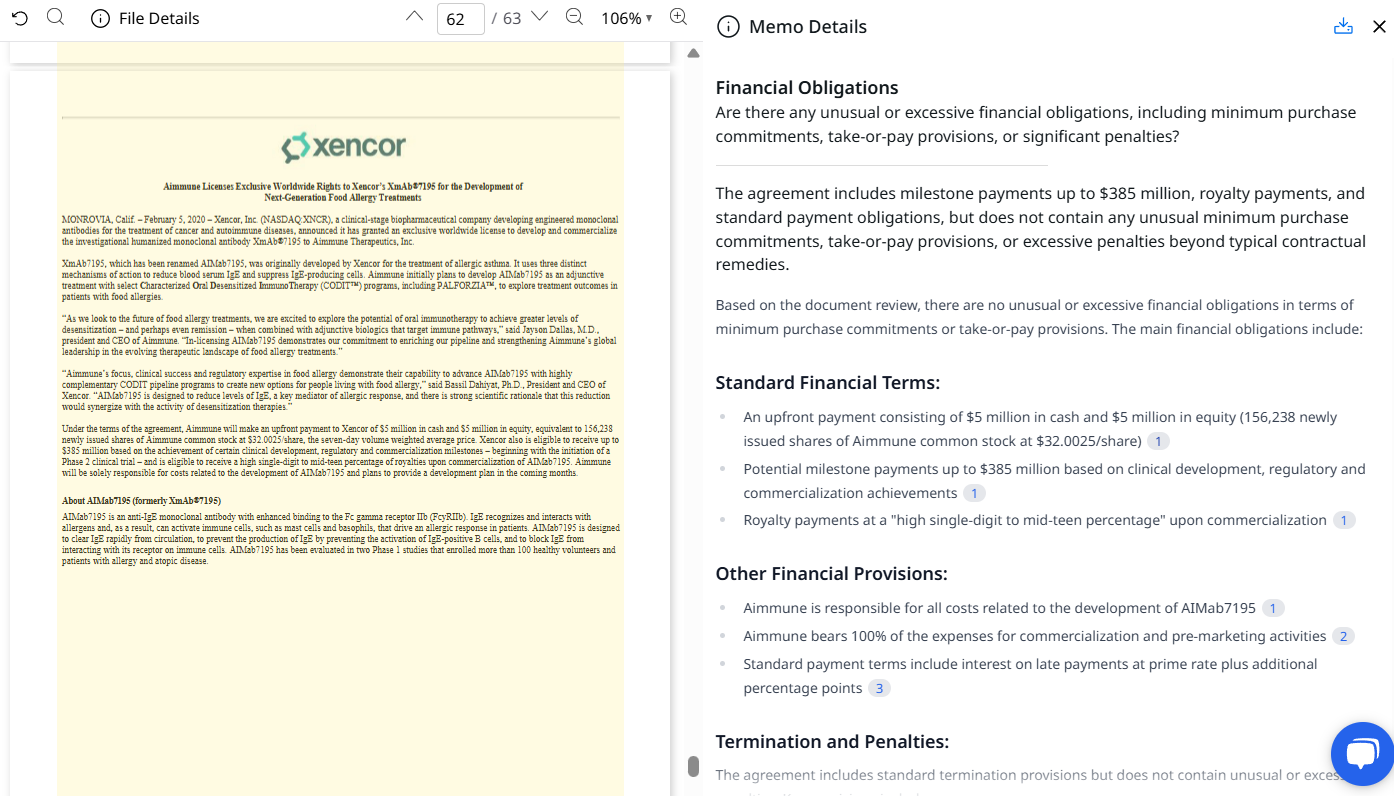The width and height of the screenshot is (1394, 796).
Task: Open citation 1 after royalty payments item
Action: point(1344,520)
